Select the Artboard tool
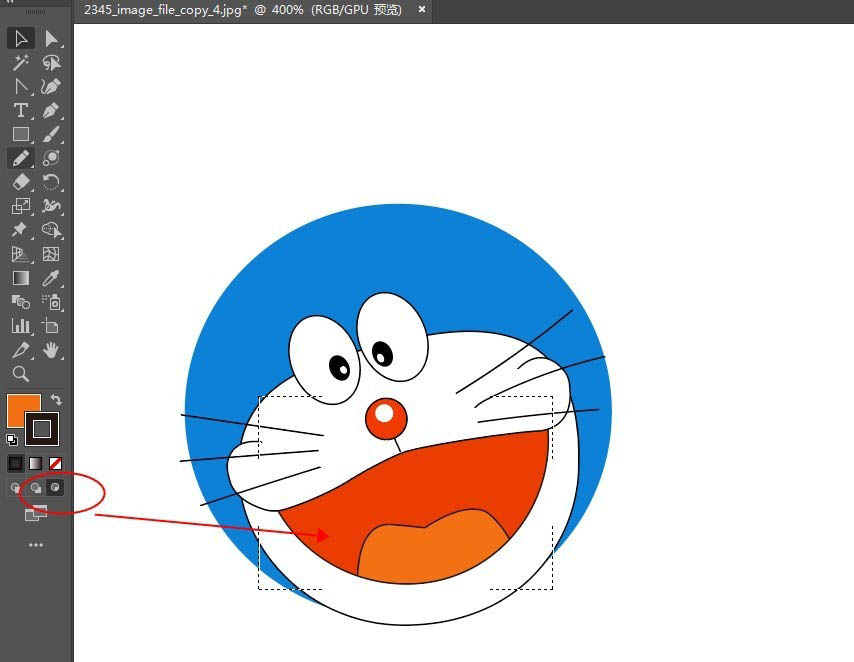Screen dimensions: 854x662 51,326
